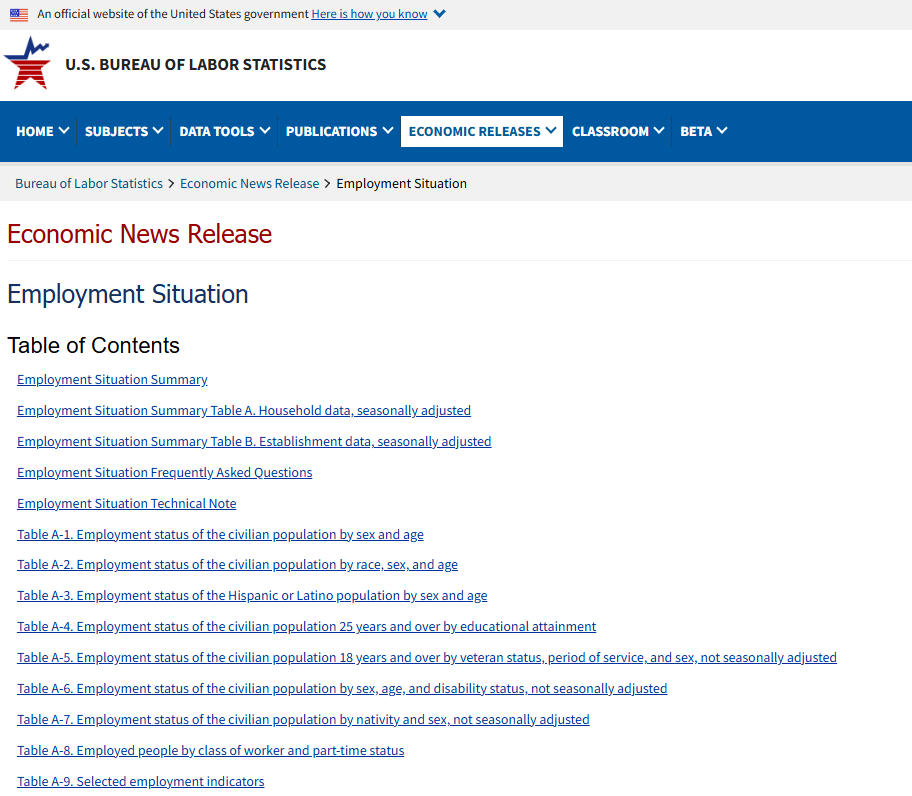Click the 'Economic News Release' red heading
This screenshot has width=912, height=796.
click(x=140, y=234)
